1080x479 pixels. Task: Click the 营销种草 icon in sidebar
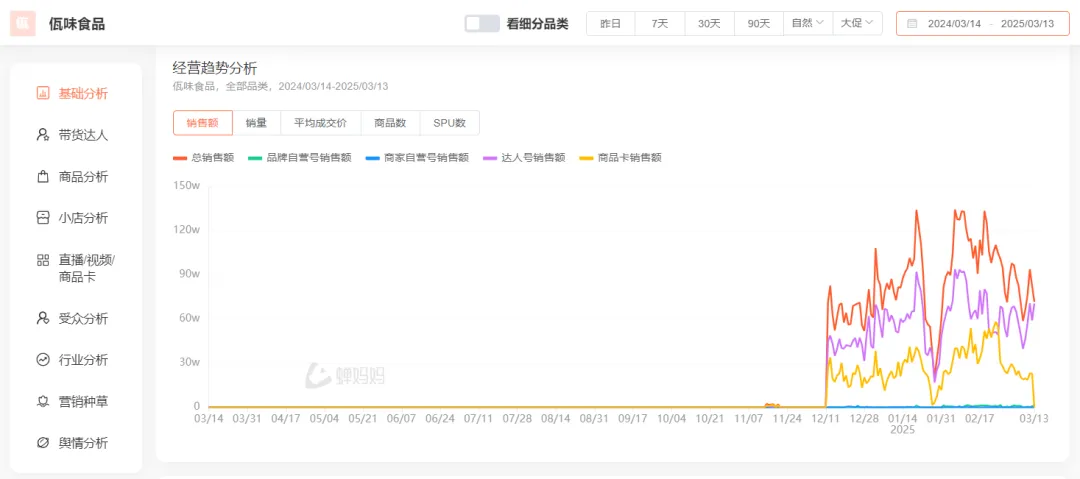tap(43, 401)
